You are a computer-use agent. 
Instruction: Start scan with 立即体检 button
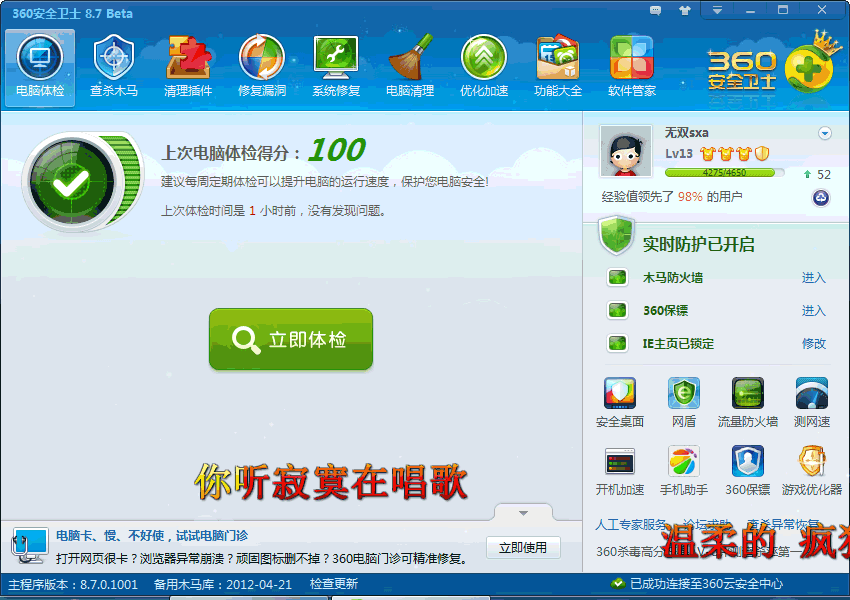coord(291,339)
